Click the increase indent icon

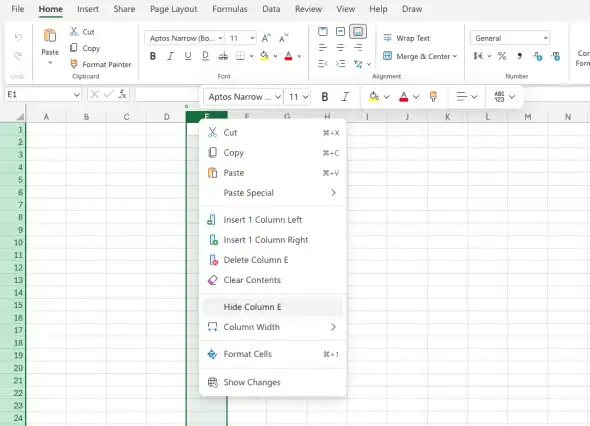pos(340,64)
